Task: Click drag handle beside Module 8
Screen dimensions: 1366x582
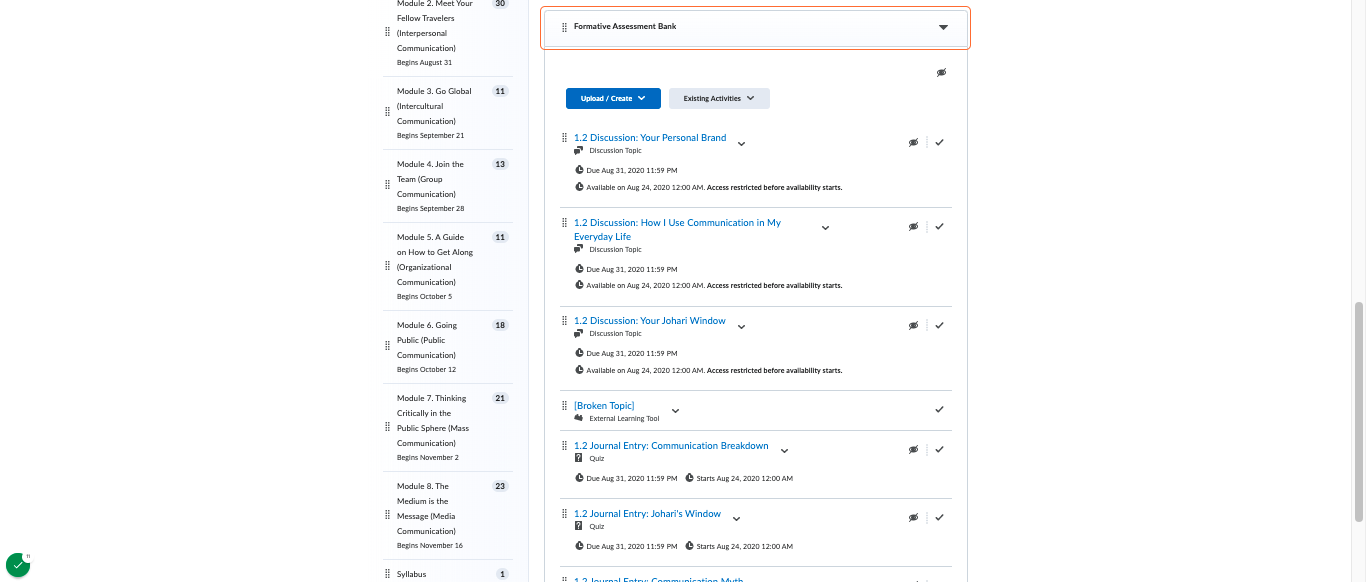Action: coord(387,516)
